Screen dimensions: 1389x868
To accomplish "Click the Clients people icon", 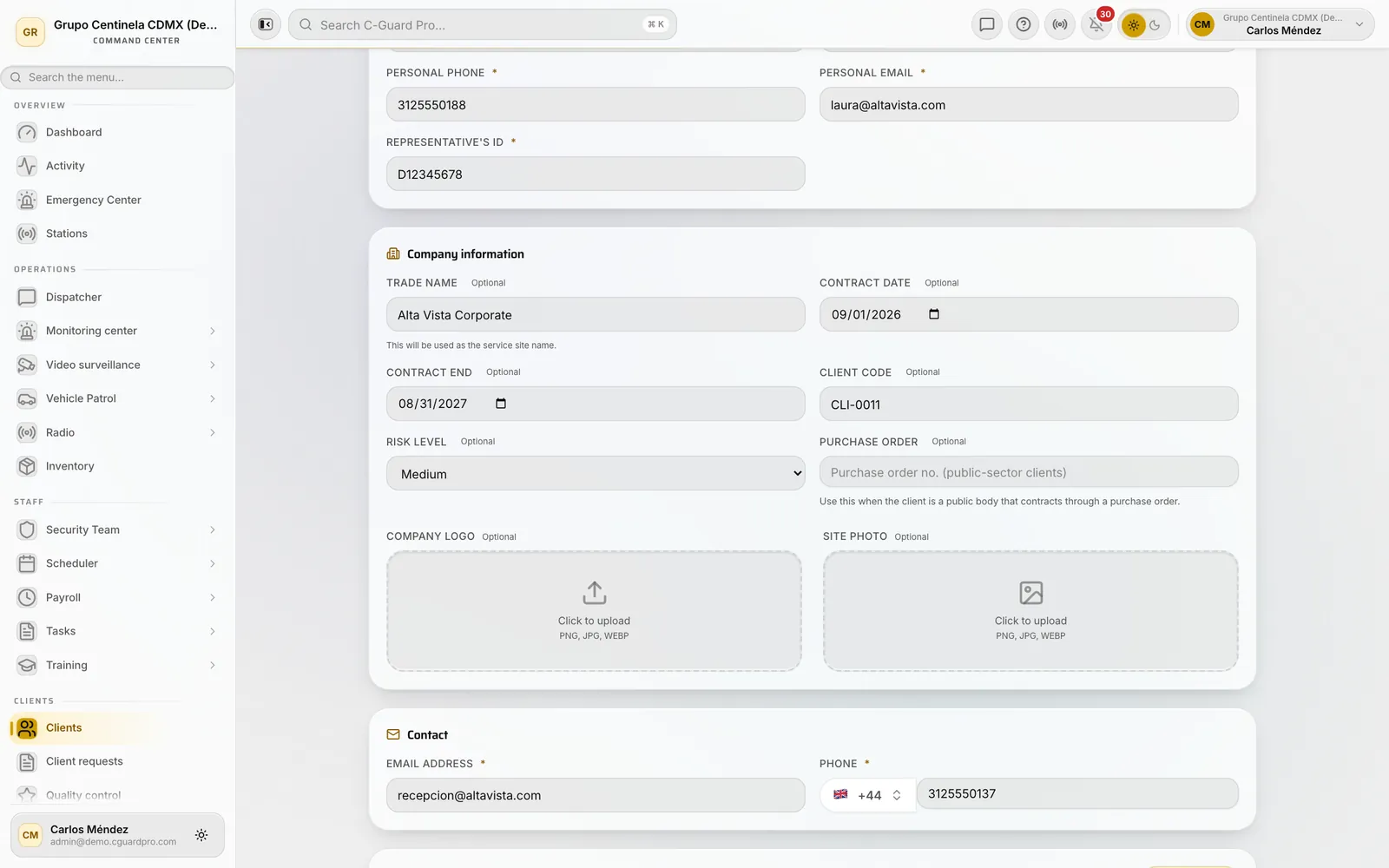I will 27,727.
